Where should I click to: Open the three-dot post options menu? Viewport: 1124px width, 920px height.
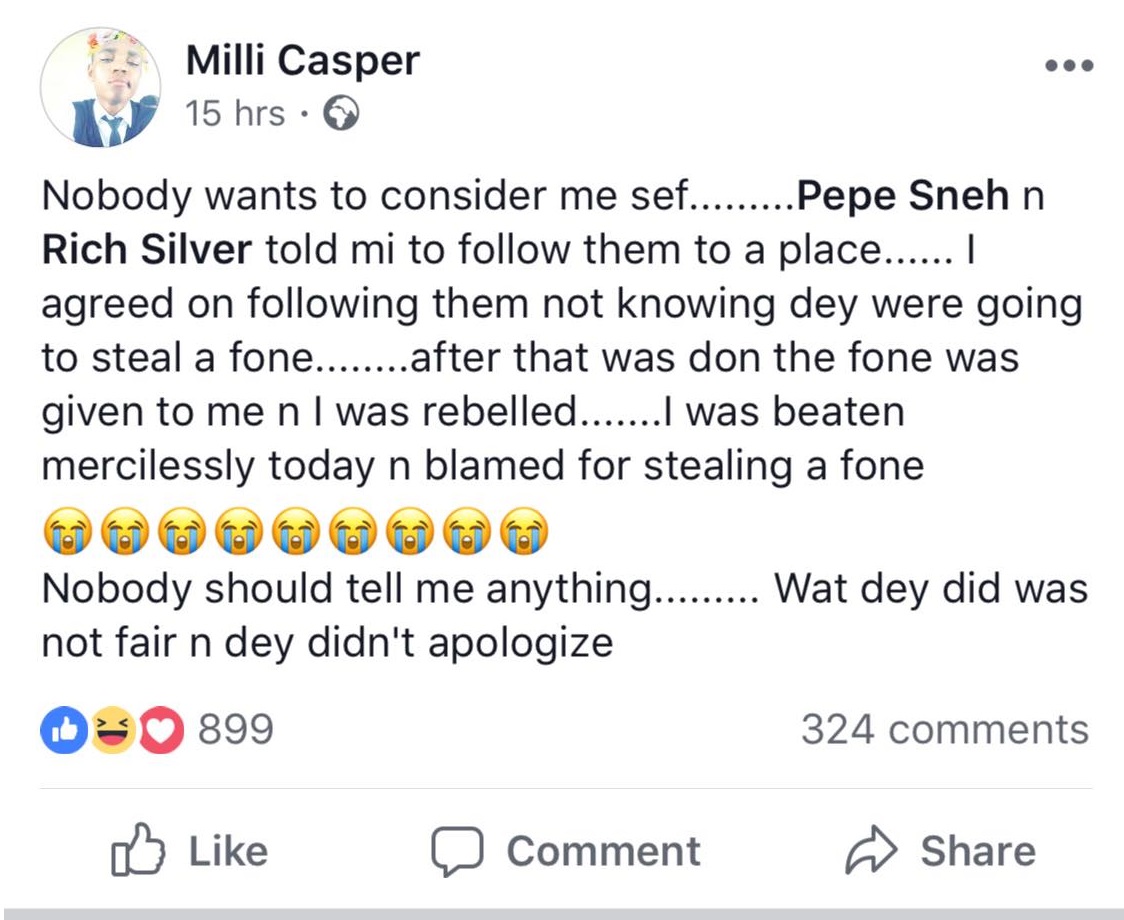tap(1068, 67)
